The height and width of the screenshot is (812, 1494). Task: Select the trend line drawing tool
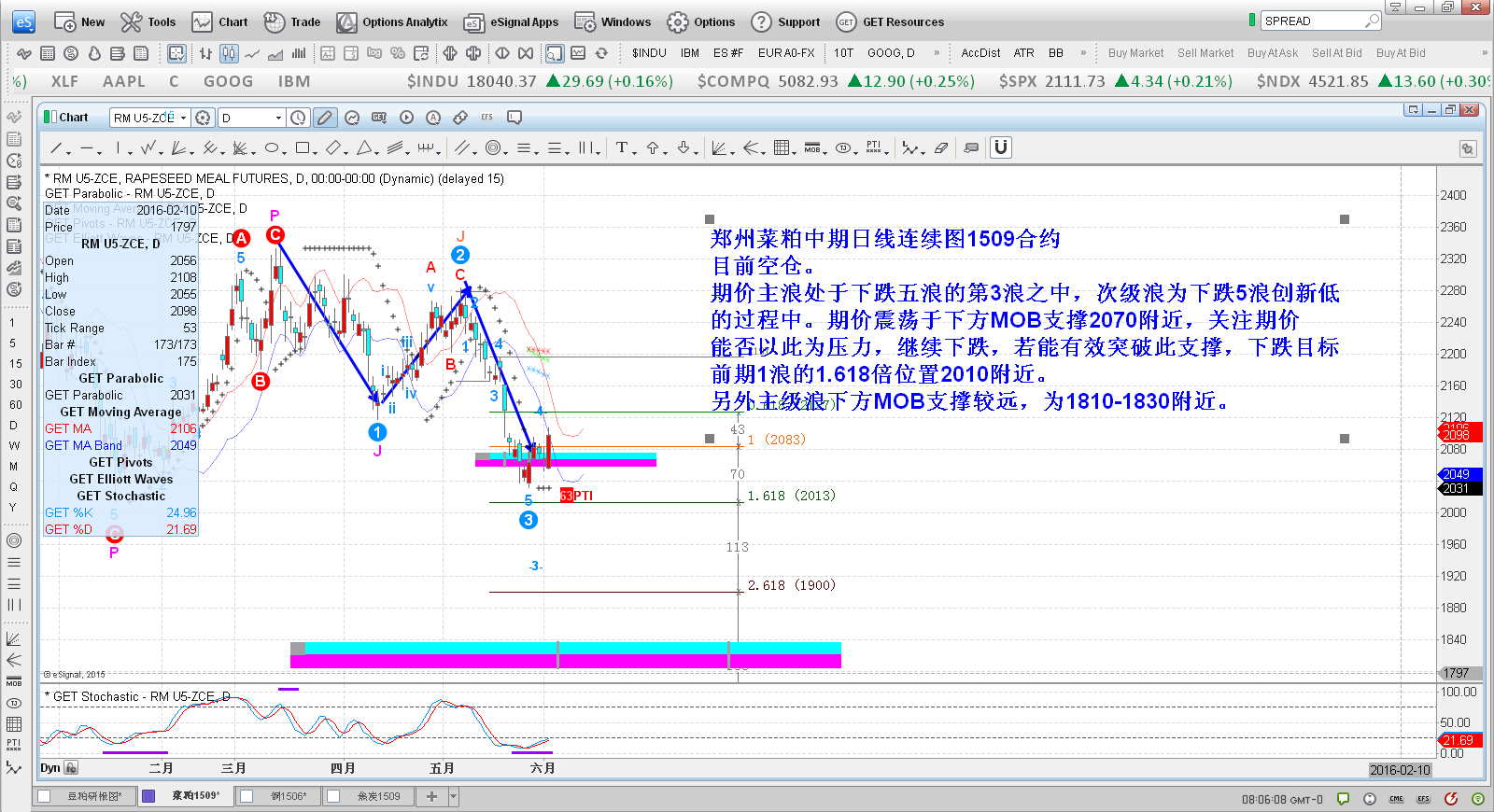tap(56, 147)
